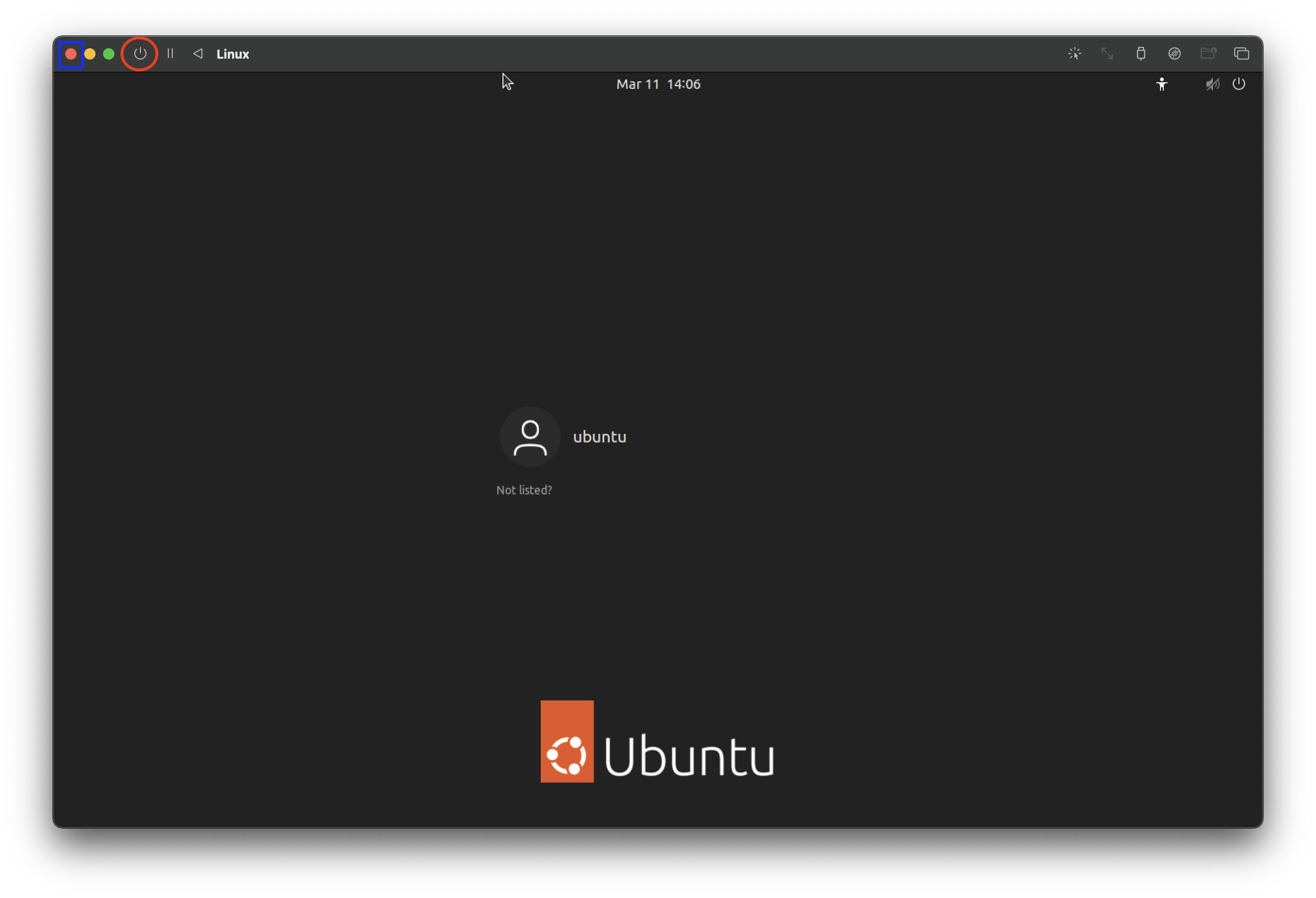Screen dimensions: 1316x898
Task: Open Ubuntu system power menu in top panel
Action: [1238, 84]
